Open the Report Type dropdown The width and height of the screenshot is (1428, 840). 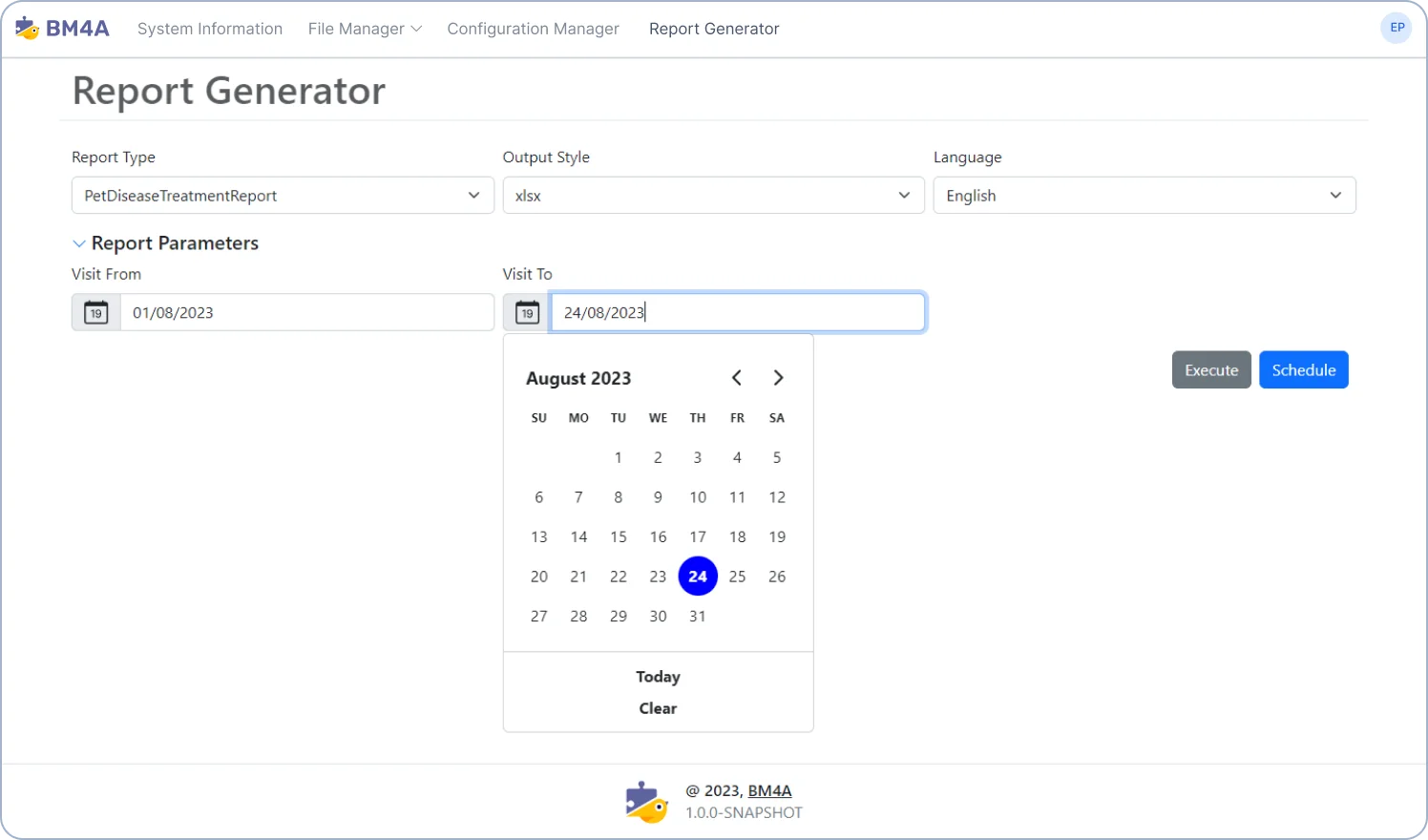(x=283, y=196)
